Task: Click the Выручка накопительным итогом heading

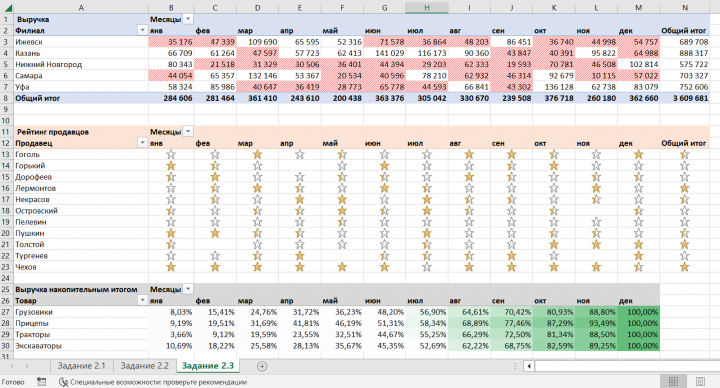Action: 76,289
